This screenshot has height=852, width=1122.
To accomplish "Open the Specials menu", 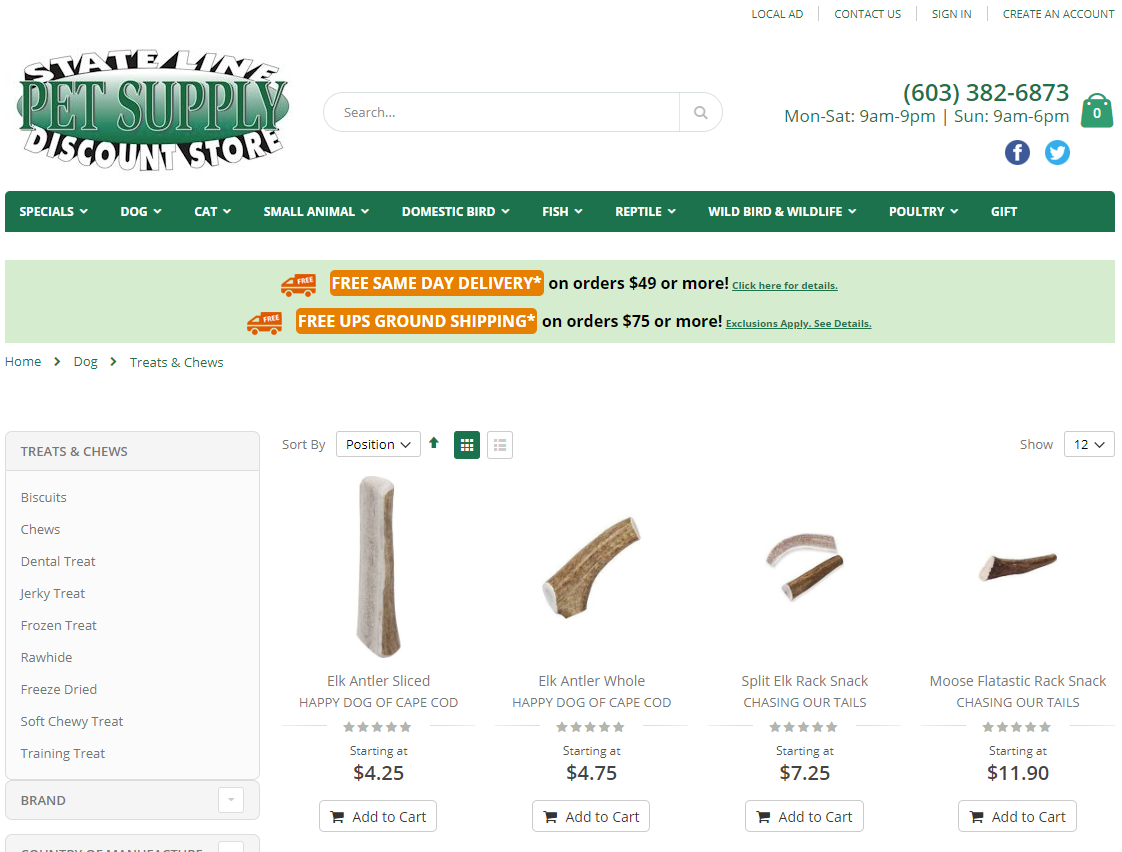I will [54, 212].
